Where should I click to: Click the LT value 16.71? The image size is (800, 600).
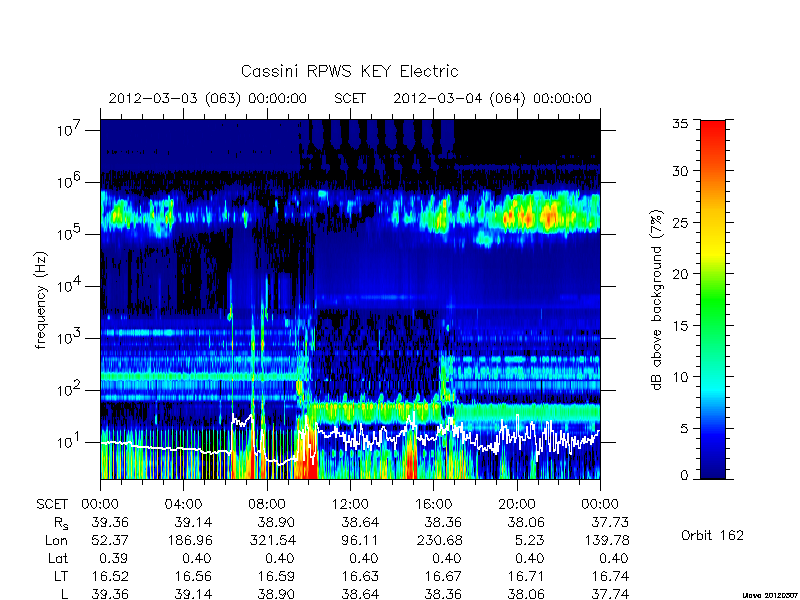[x=527, y=576]
